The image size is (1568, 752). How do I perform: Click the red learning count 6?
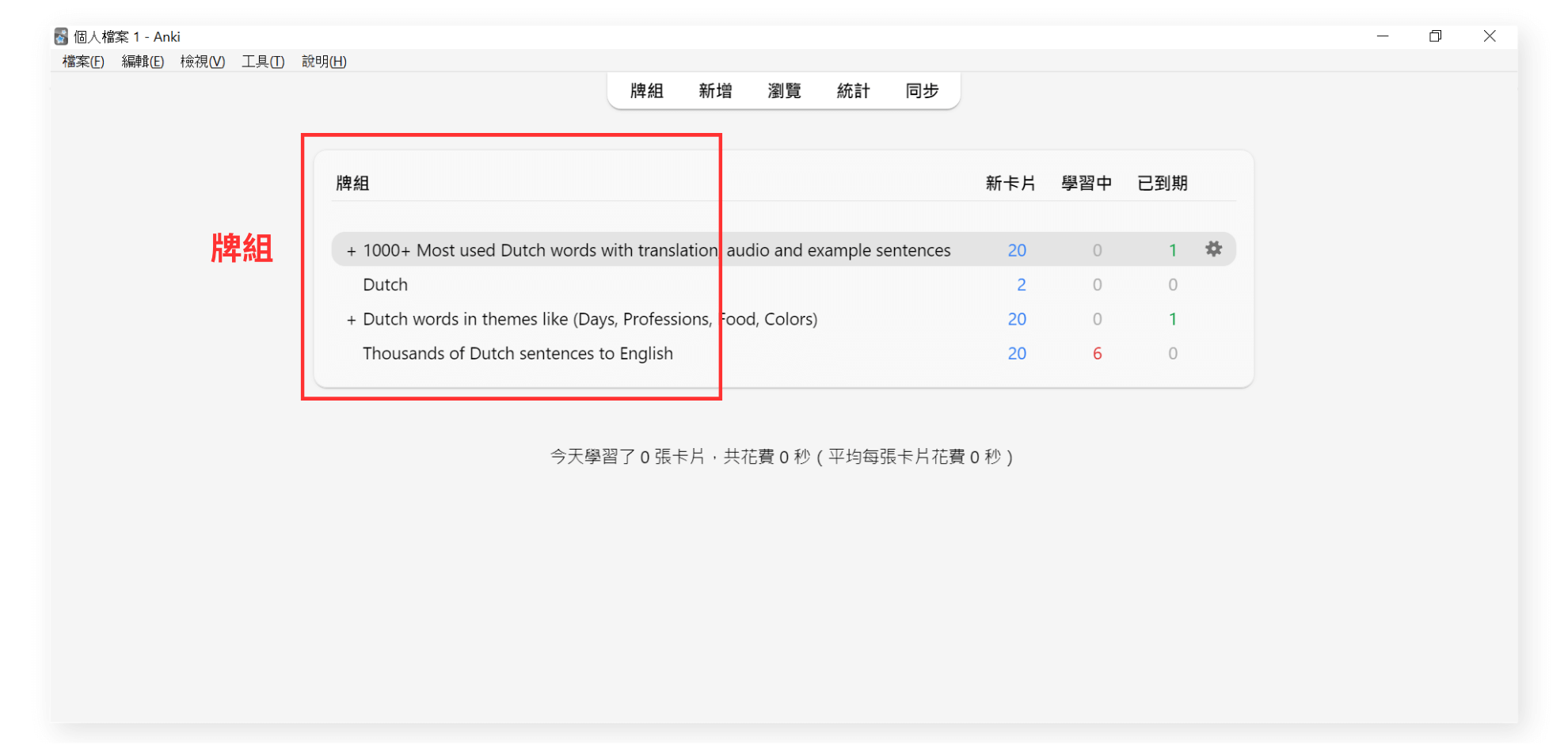click(x=1097, y=354)
